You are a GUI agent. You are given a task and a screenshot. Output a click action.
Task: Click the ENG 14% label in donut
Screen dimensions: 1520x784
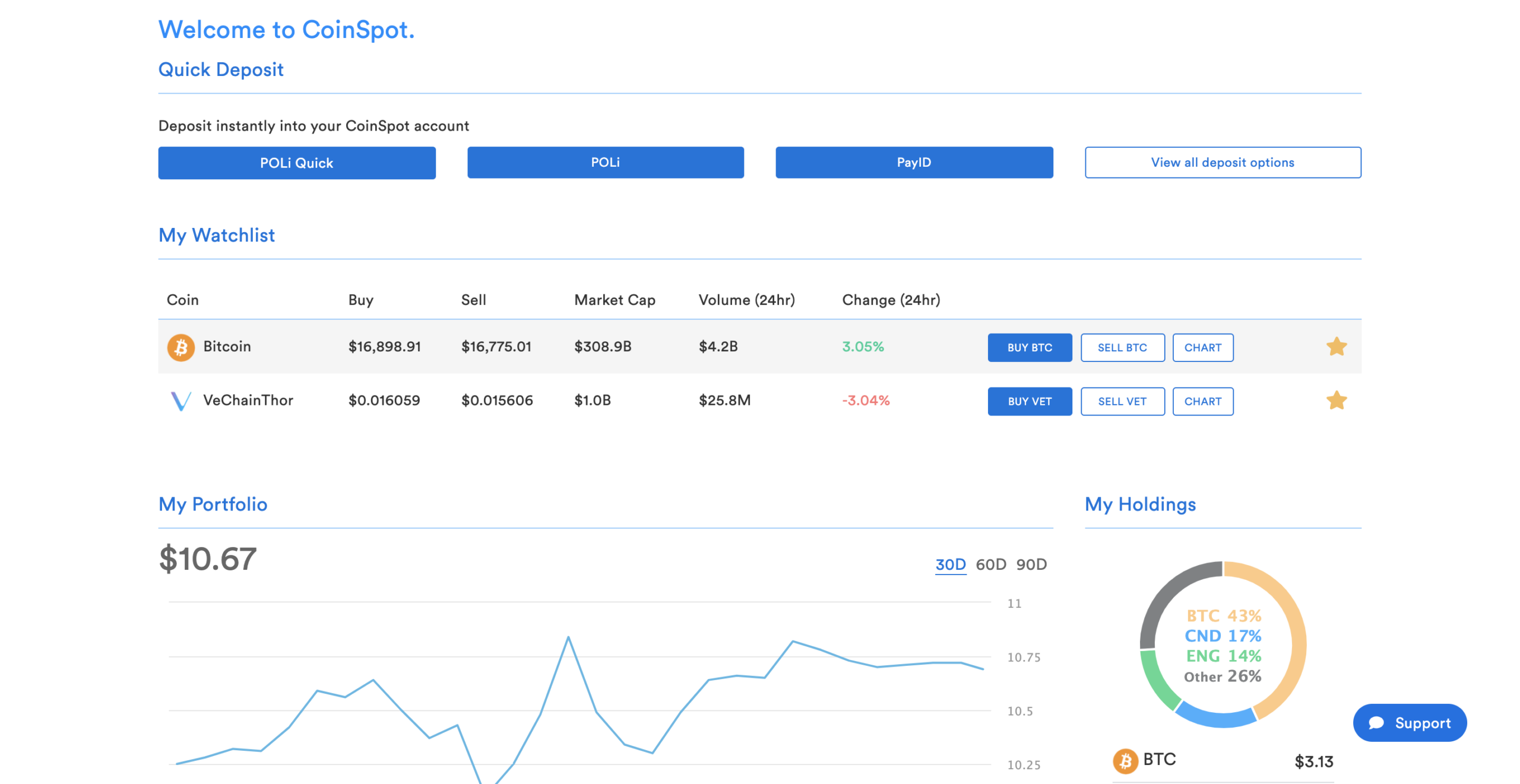click(x=1223, y=656)
